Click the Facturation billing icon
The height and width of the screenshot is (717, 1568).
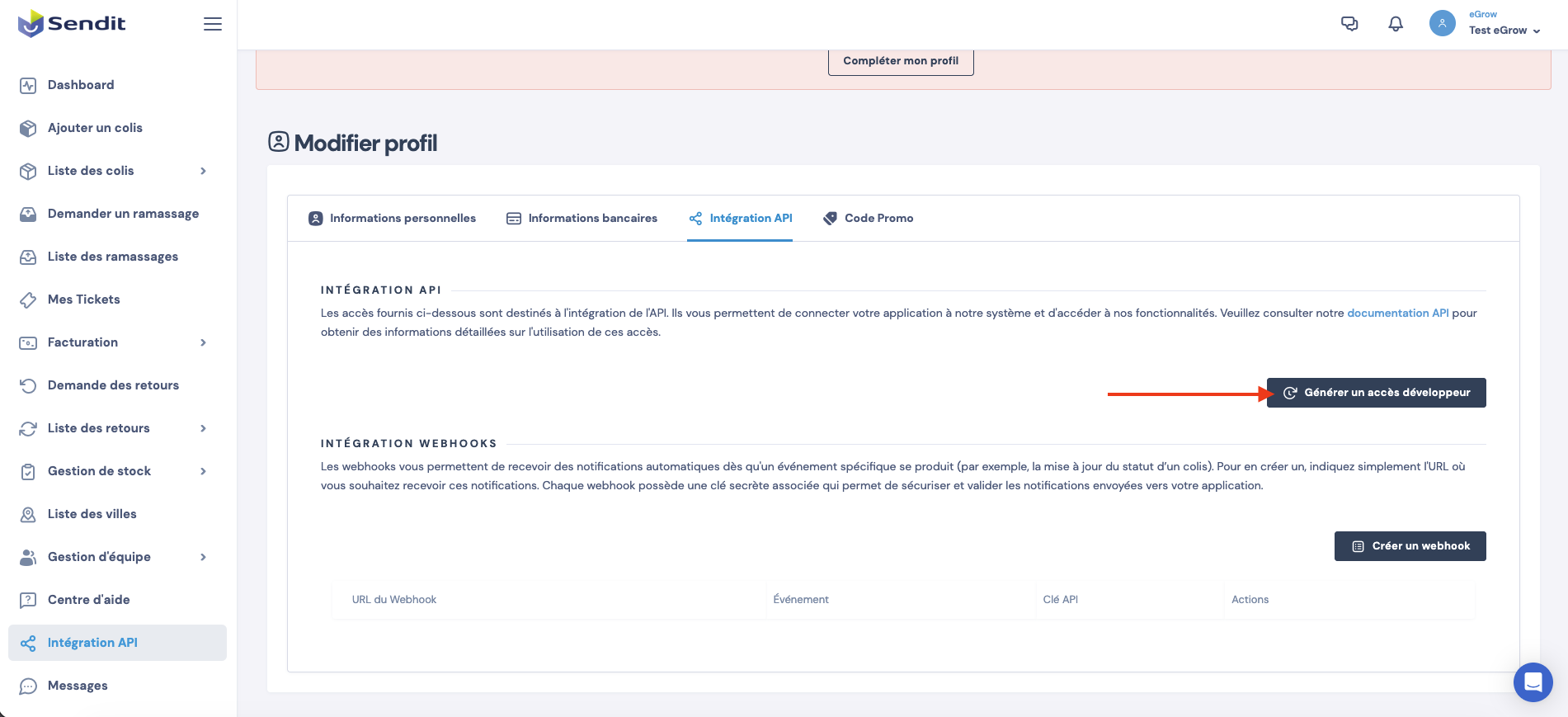point(28,342)
